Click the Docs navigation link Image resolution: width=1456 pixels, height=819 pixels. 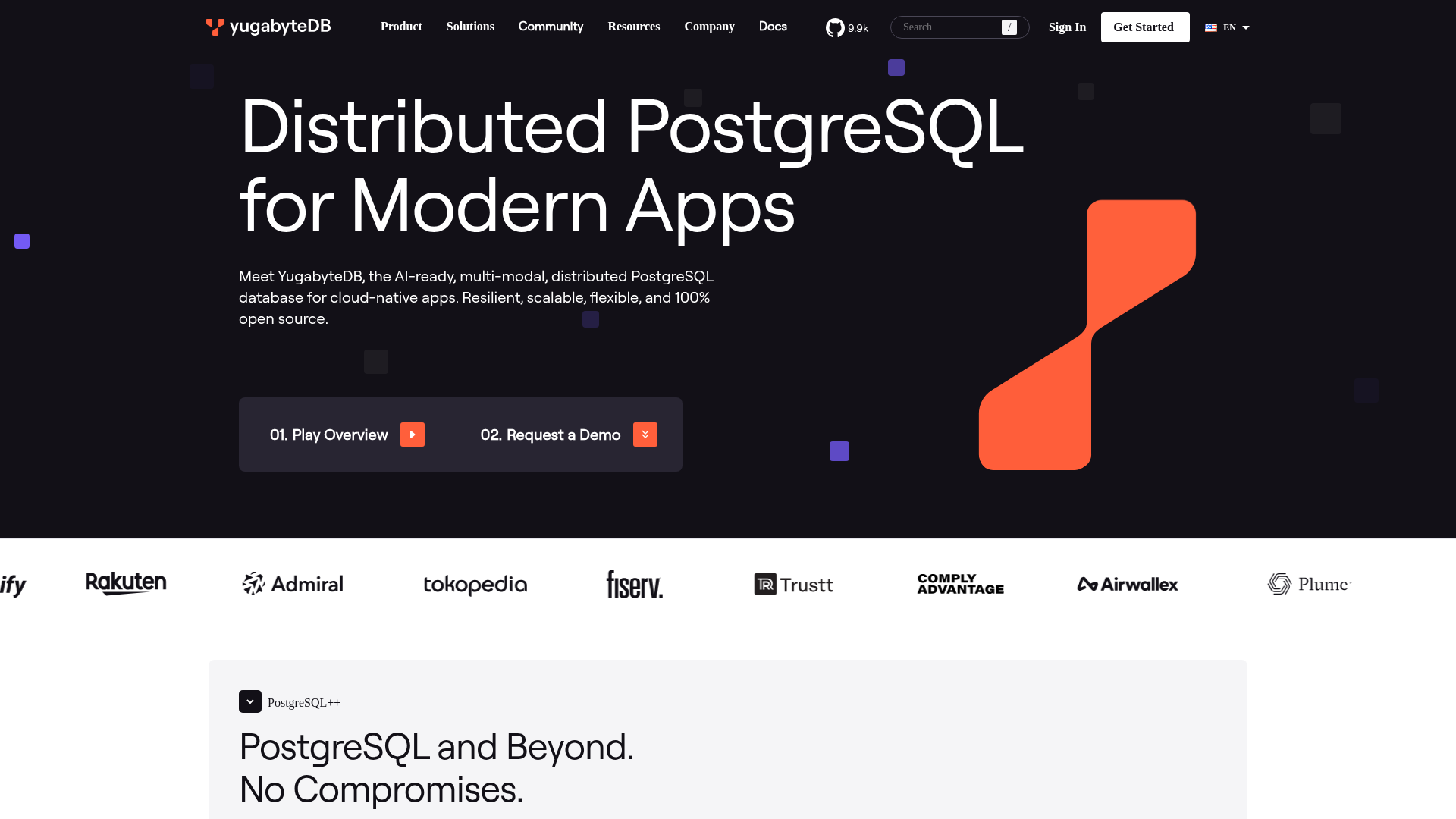click(x=773, y=27)
